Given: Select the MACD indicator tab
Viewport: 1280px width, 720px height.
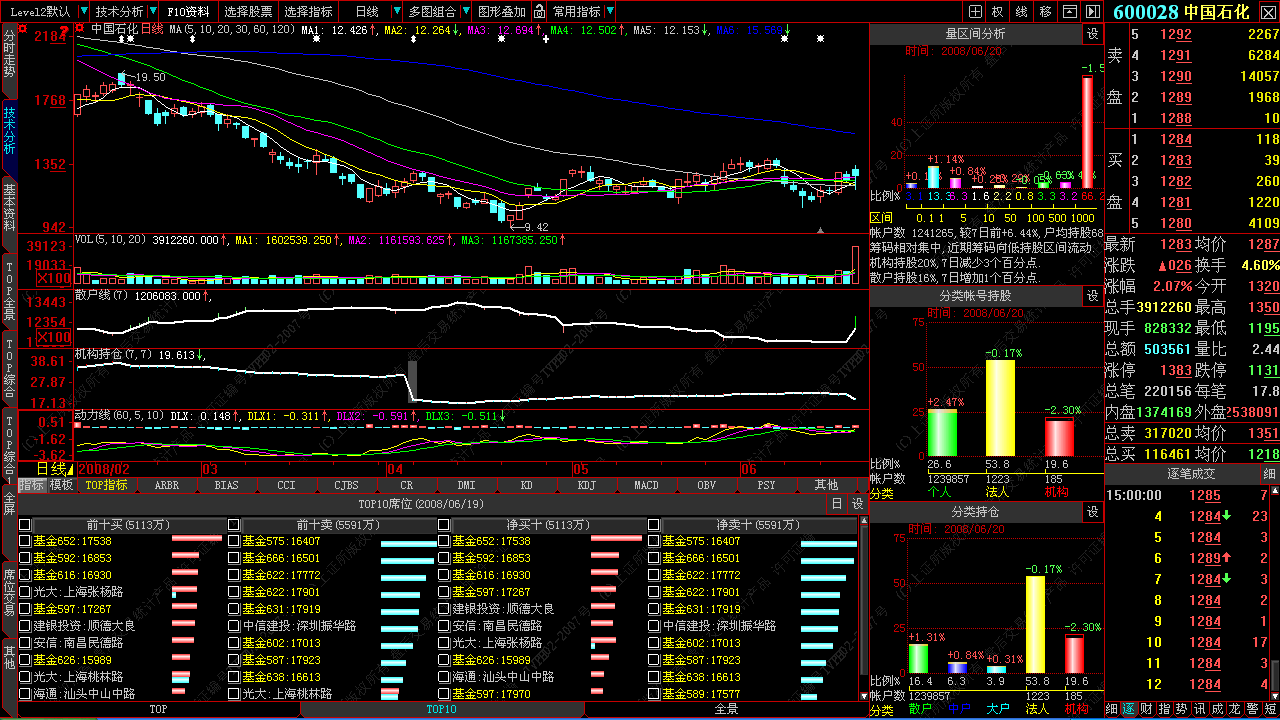Looking at the screenshot, I should (x=647, y=485).
